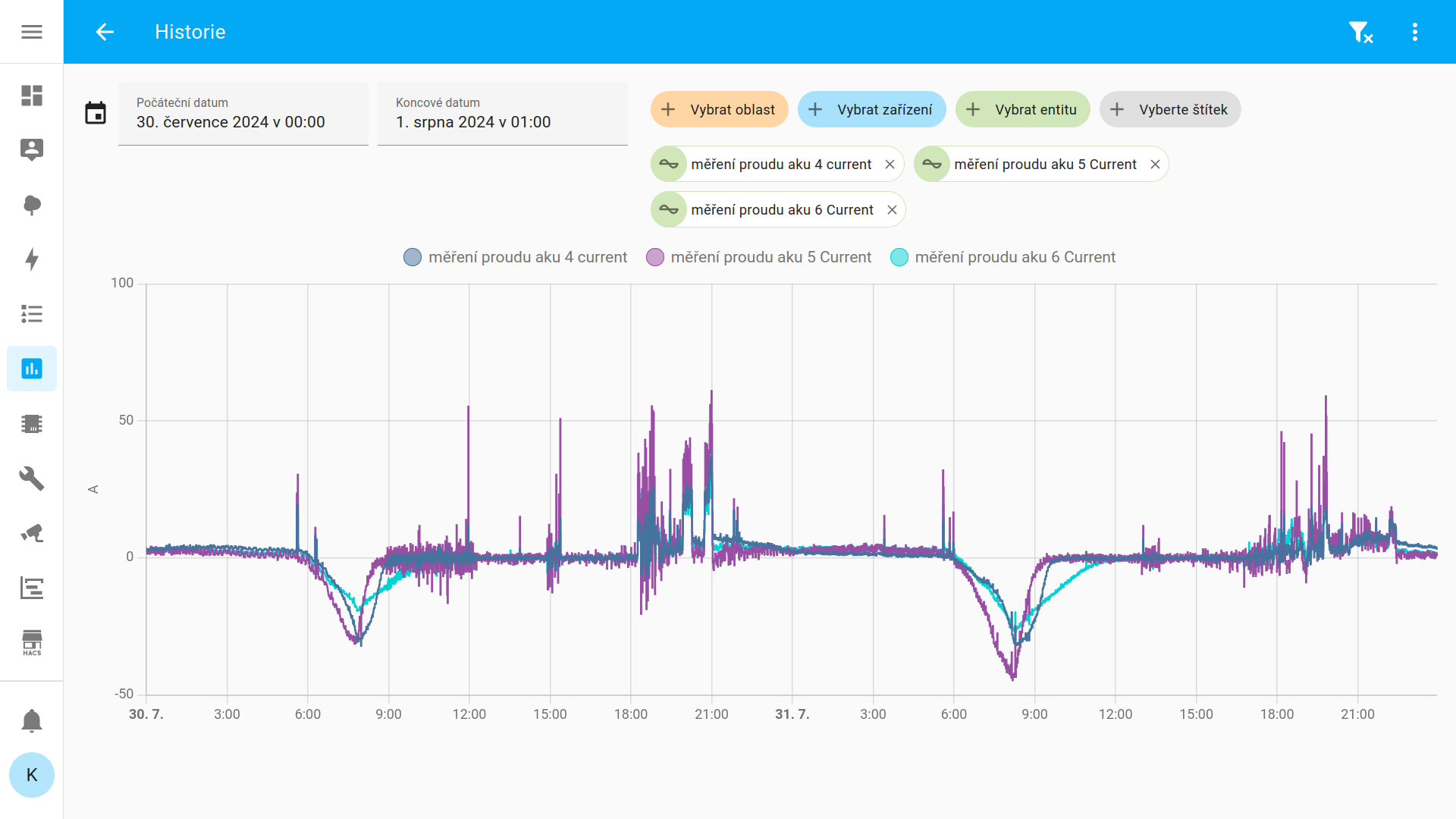
Task: Open the Vybrat zařízení picker
Action: click(871, 110)
